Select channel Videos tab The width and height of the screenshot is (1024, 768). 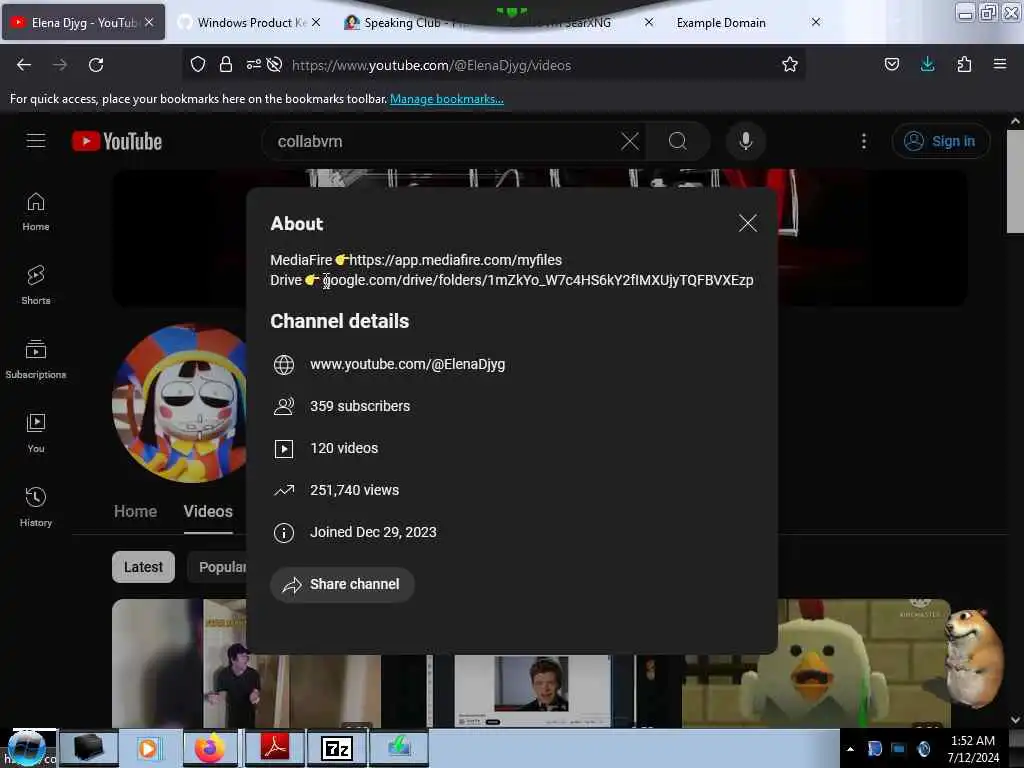208,511
